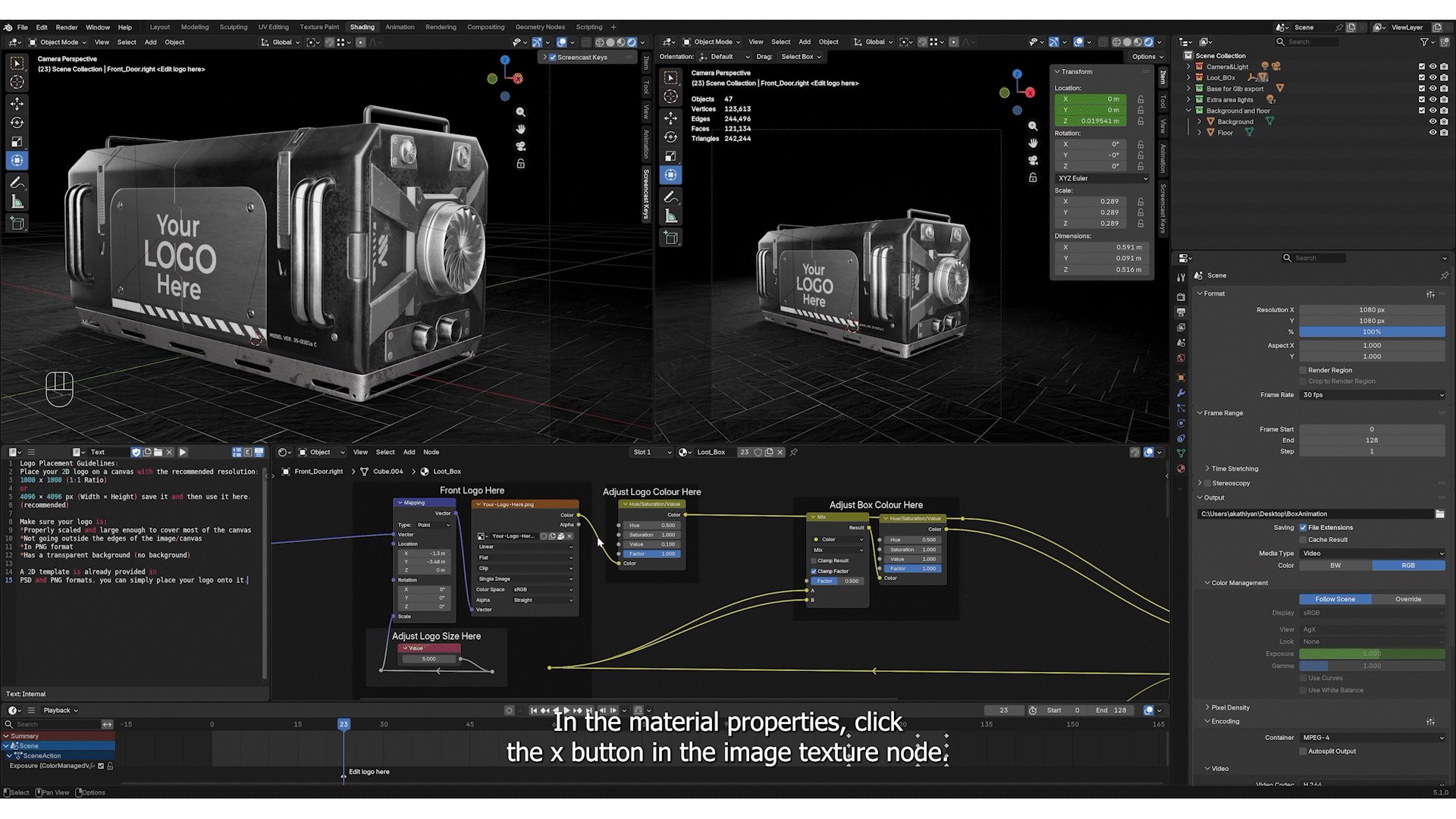Open the Render menu
Image resolution: width=1456 pixels, height=819 pixels.
click(67, 27)
